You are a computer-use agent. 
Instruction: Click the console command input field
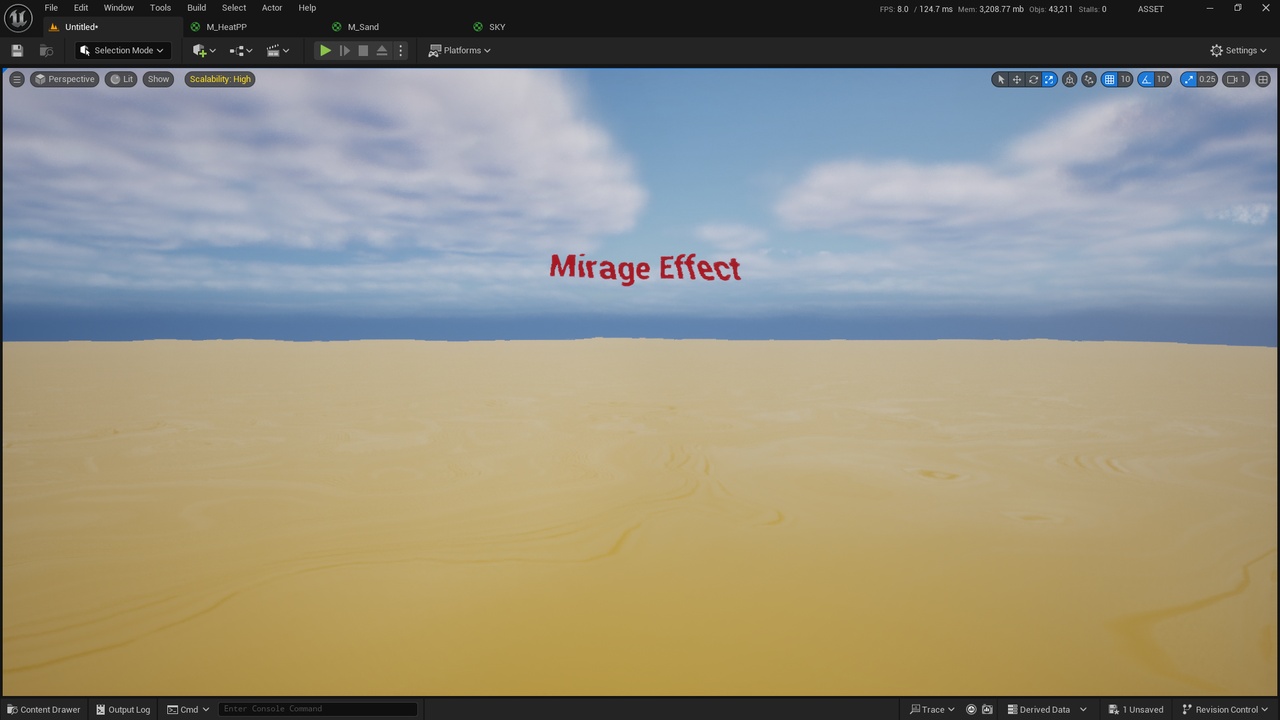(x=318, y=709)
